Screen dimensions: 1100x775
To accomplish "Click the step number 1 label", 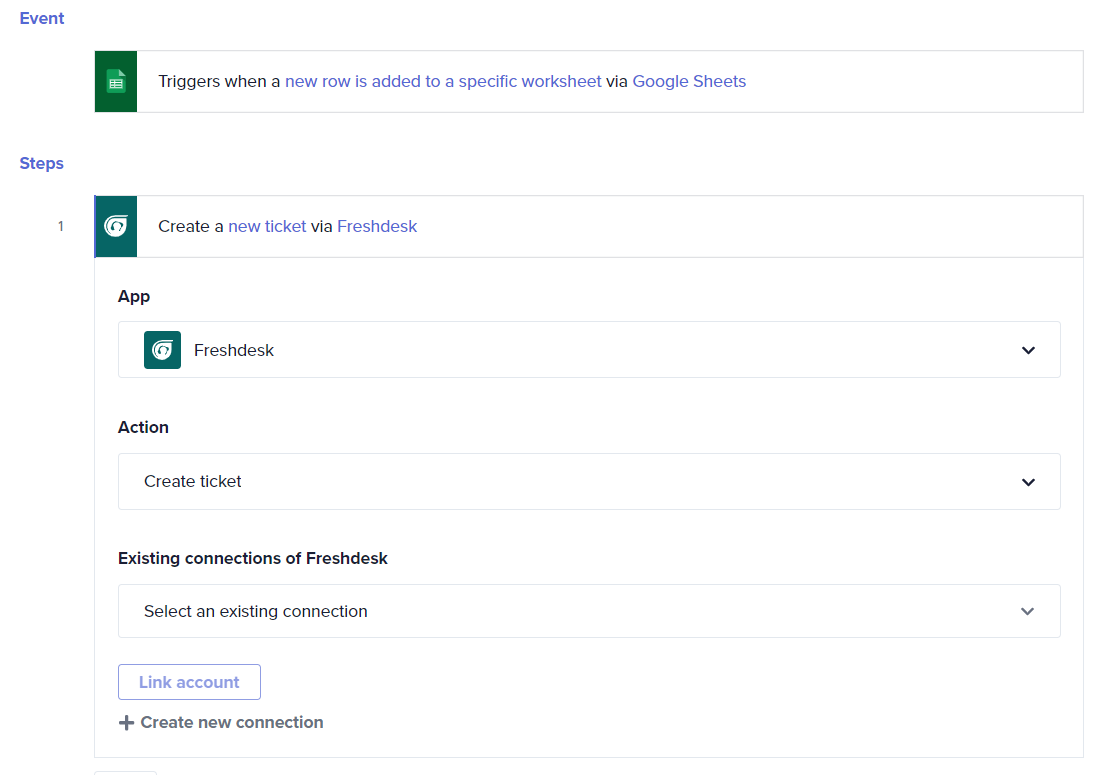I will [60, 227].
